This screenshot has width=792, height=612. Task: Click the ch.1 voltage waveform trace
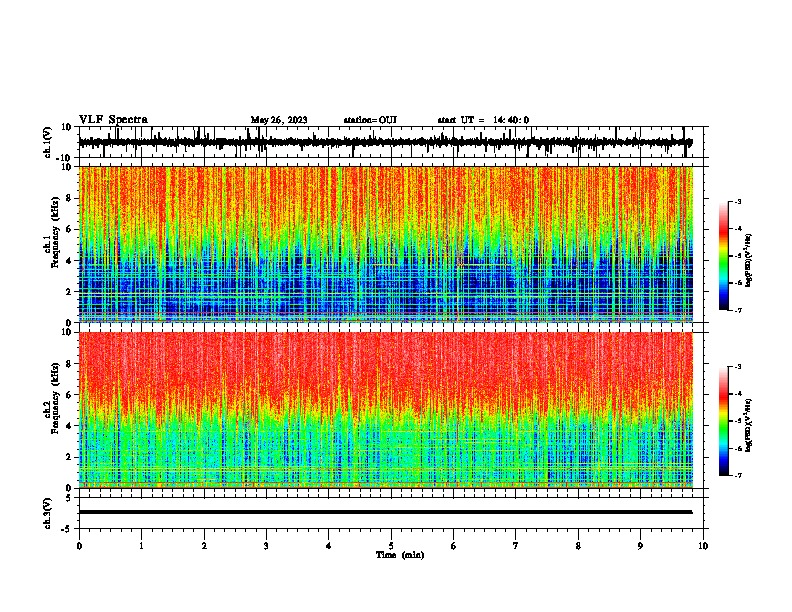pyautogui.click(x=385, y=142)
